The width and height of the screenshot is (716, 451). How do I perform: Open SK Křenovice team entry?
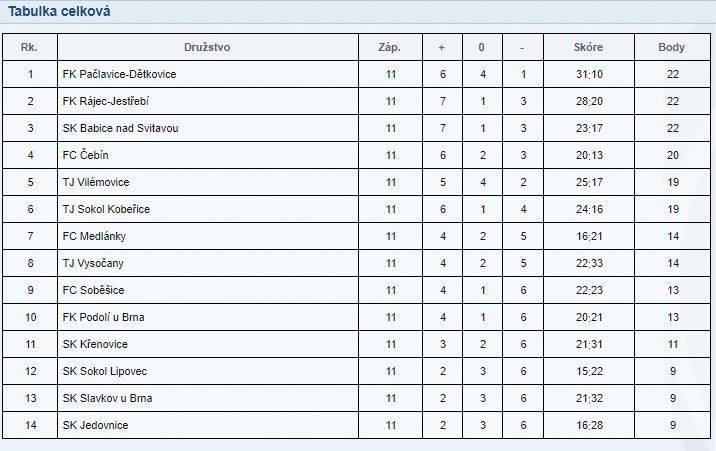95,344
